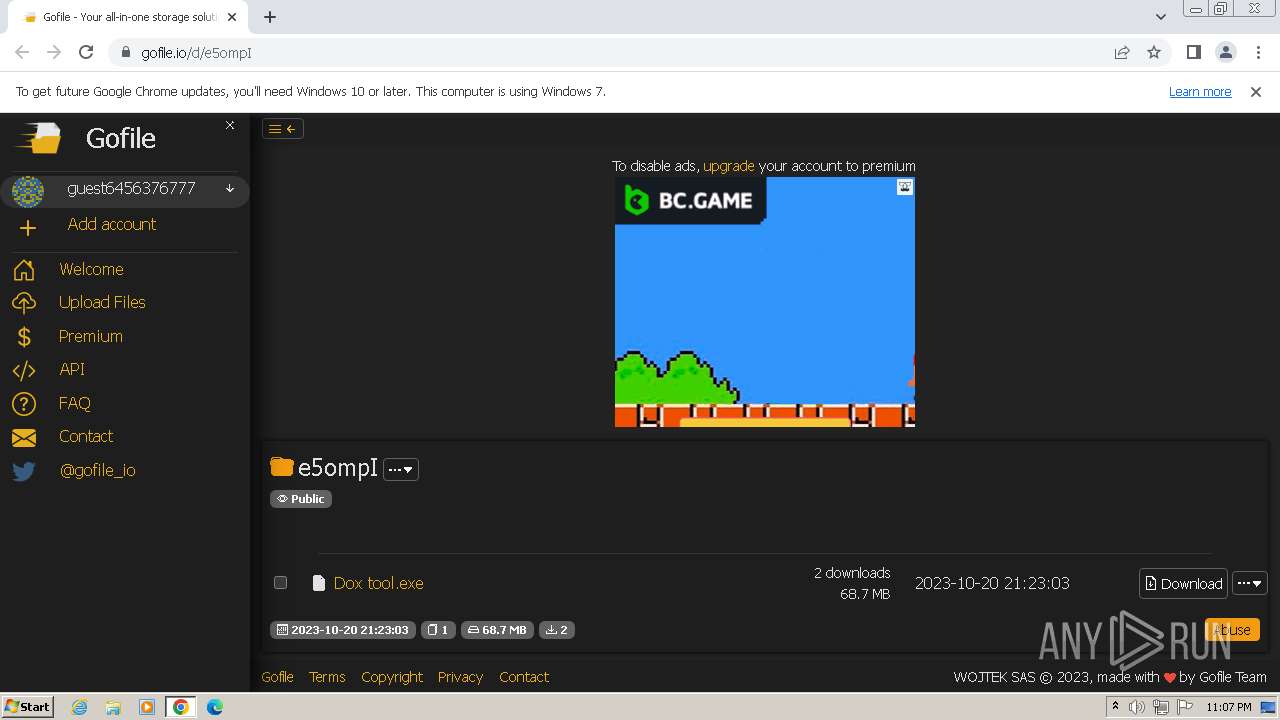Click the Download button for Dox tool.exe
This screenshot has height=720, width=1280.
[x=1183, y=583]
